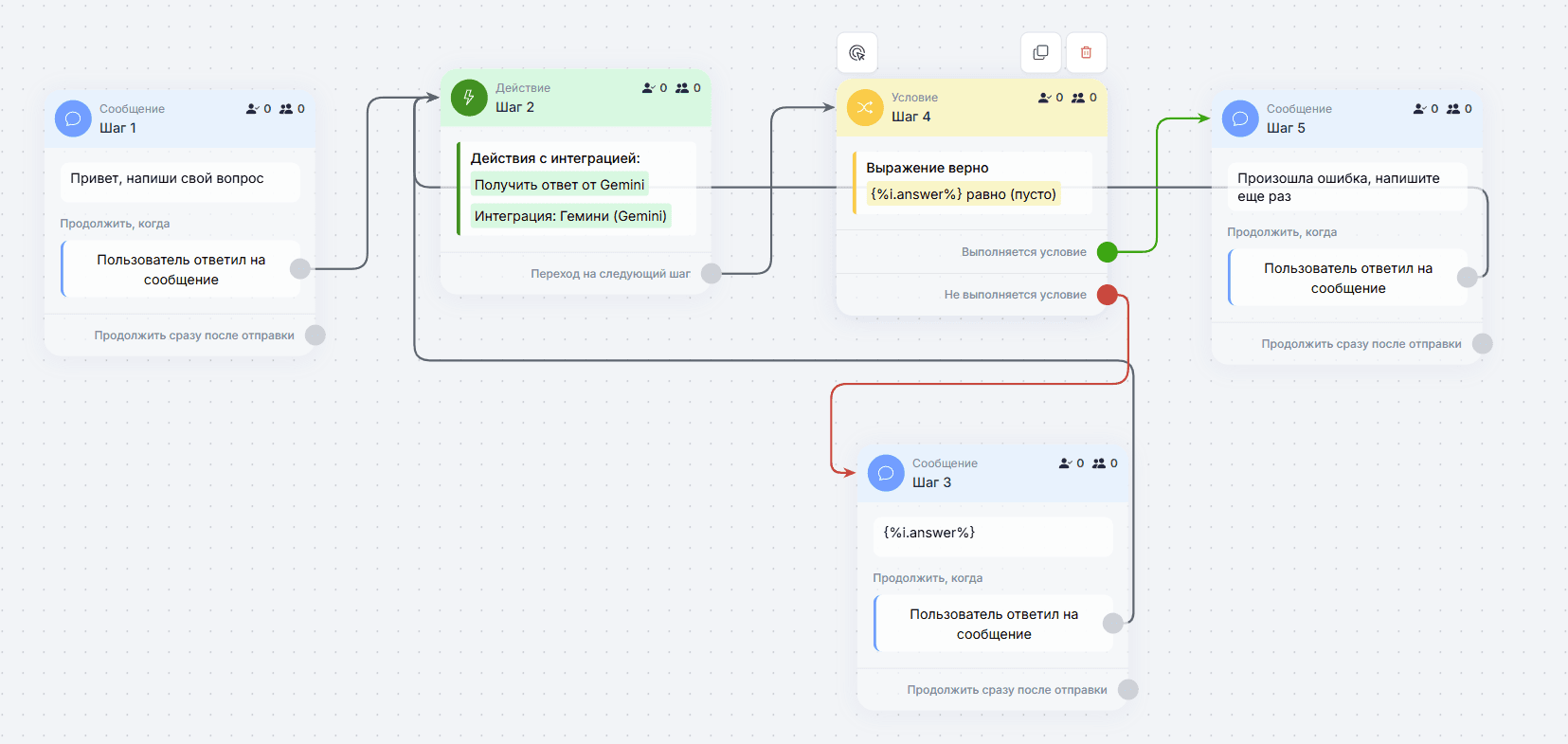Select 'Получить ответ от Gemini' action

coord(559,185)
